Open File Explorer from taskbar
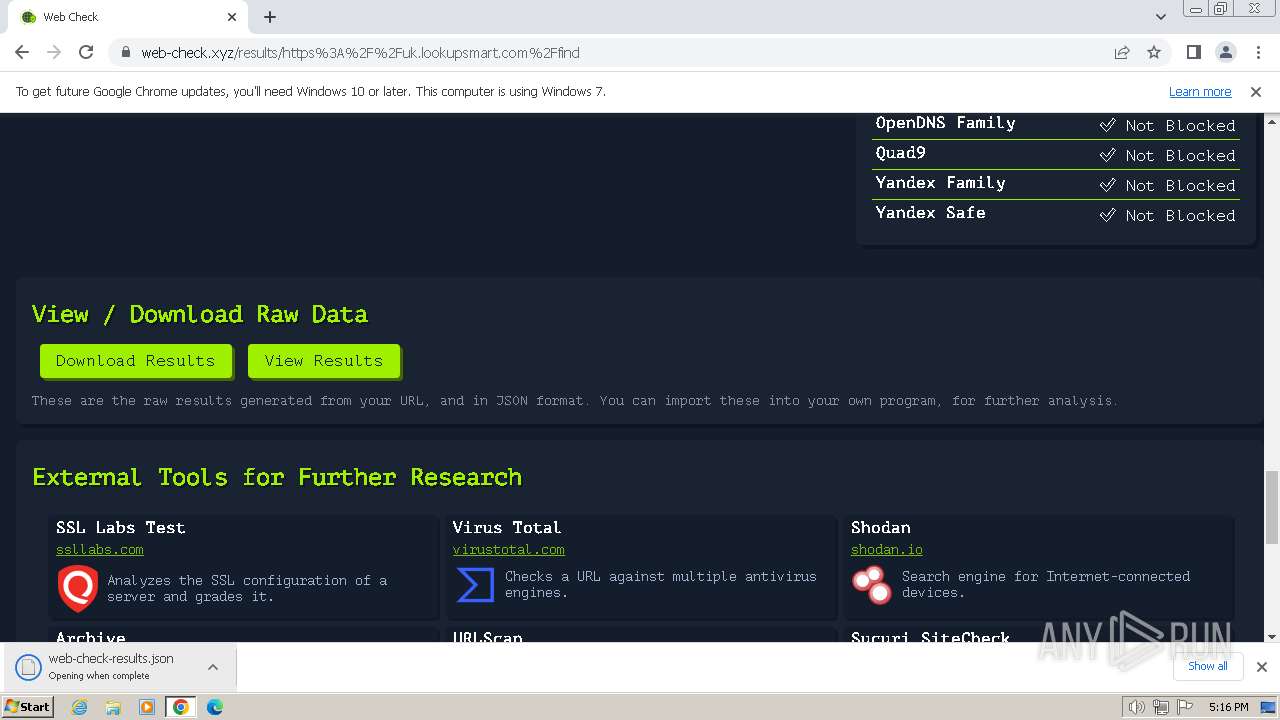 (x=113, y=707)
